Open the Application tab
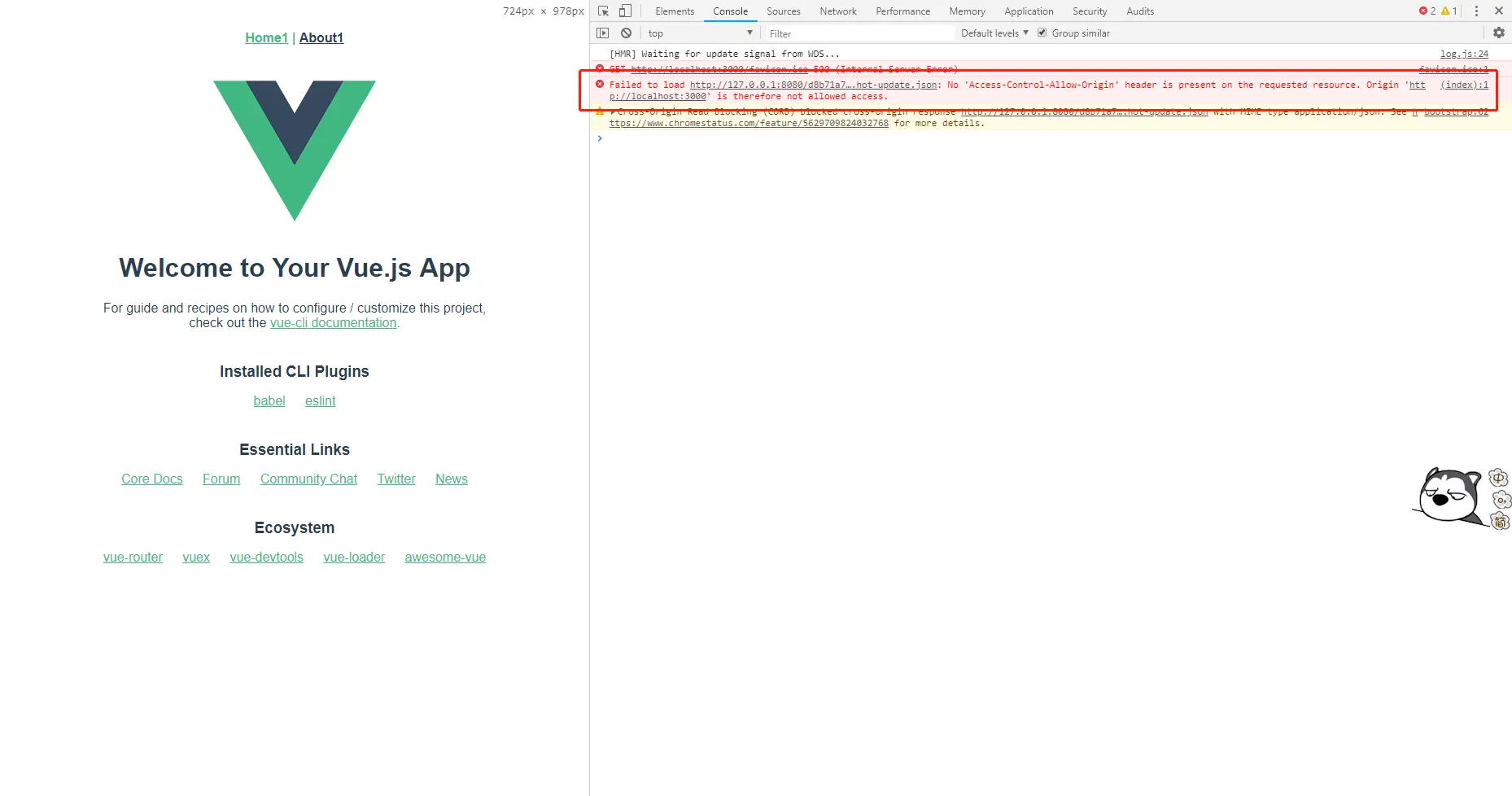Screen dimensions: 1512x796 [1029, 11]
